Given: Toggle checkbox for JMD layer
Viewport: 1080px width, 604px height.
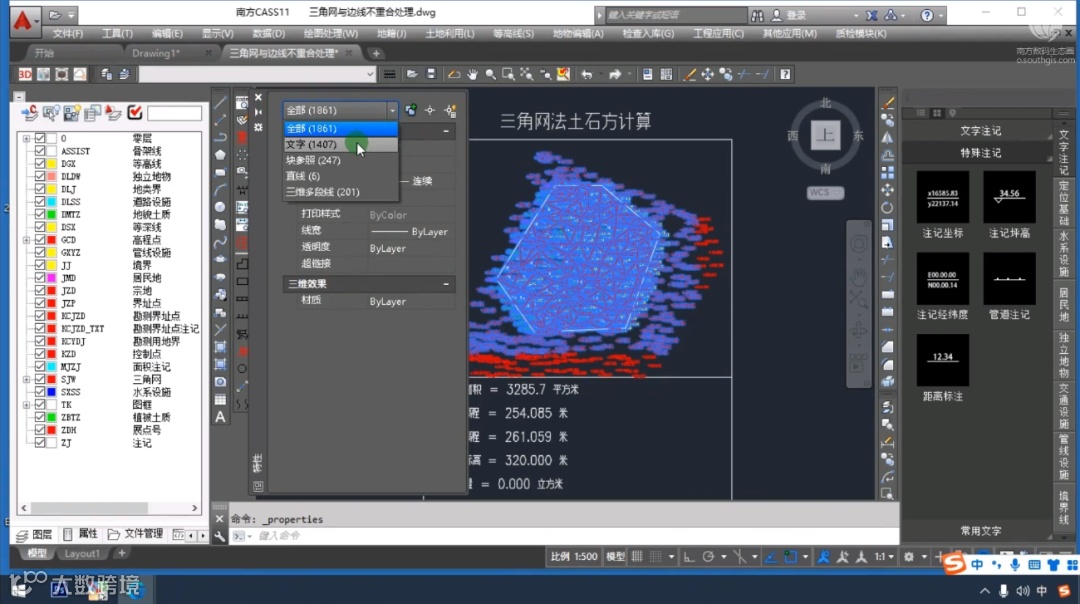Looking at the screenshot, I should (x=40, y=278).
